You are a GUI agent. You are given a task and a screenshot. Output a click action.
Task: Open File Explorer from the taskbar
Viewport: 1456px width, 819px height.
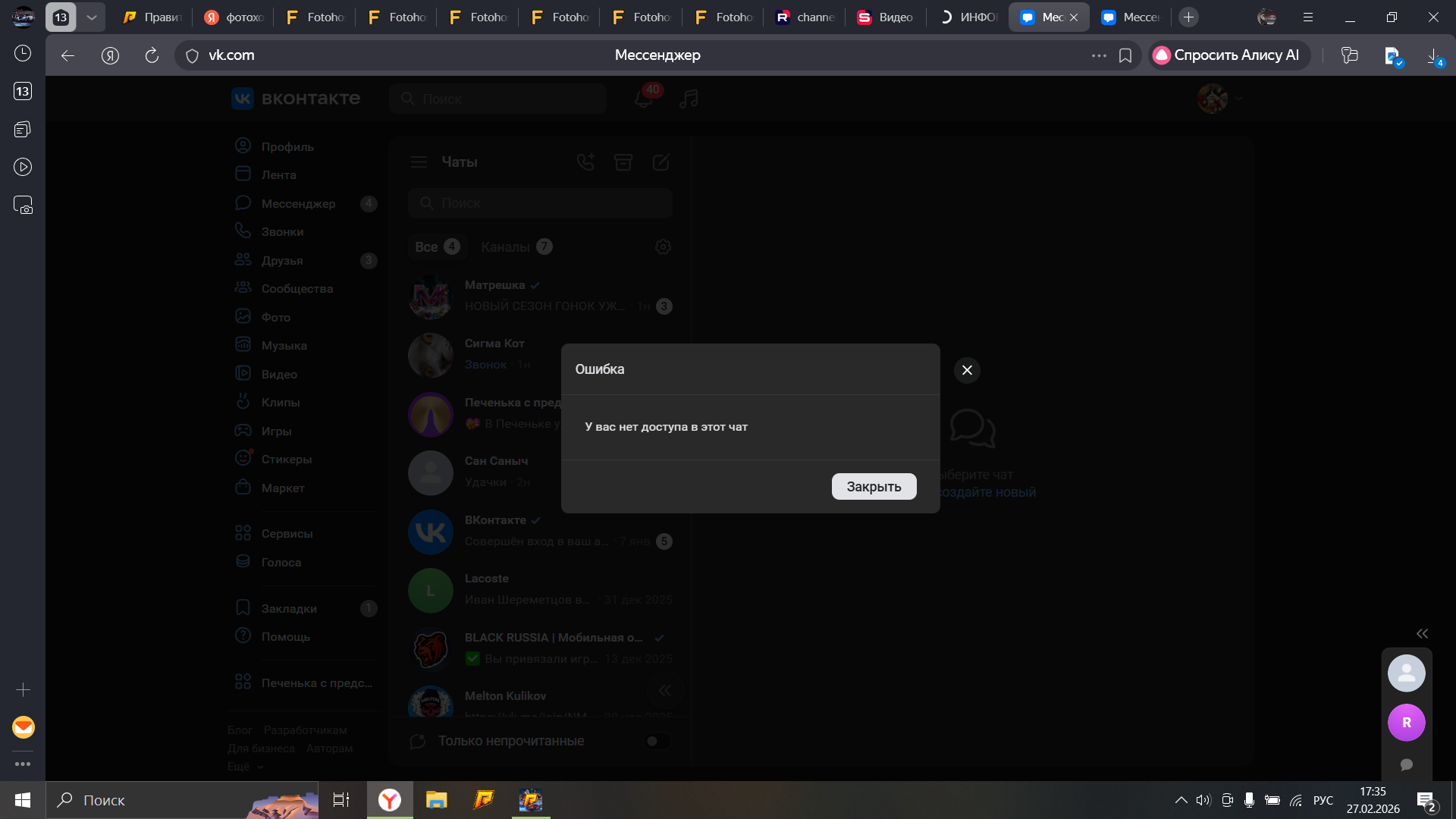(x=436, y=800)
